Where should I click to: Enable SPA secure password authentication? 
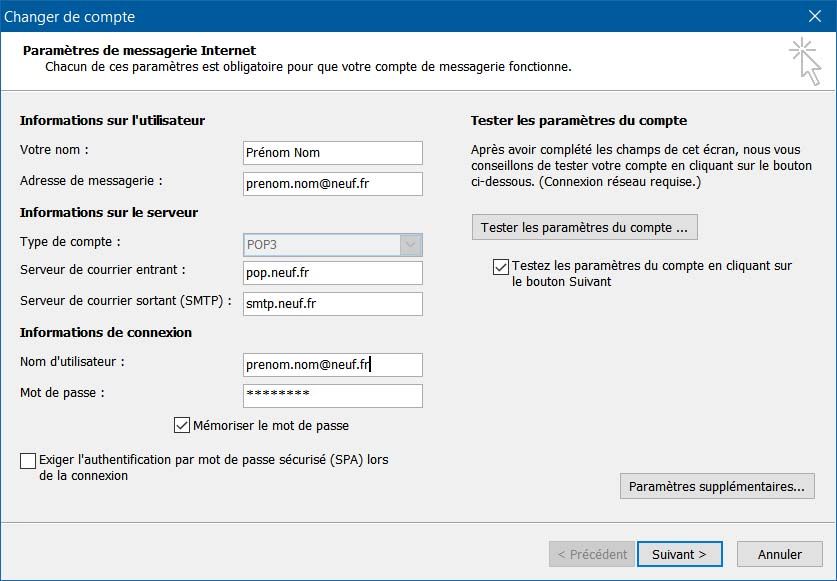26,460
